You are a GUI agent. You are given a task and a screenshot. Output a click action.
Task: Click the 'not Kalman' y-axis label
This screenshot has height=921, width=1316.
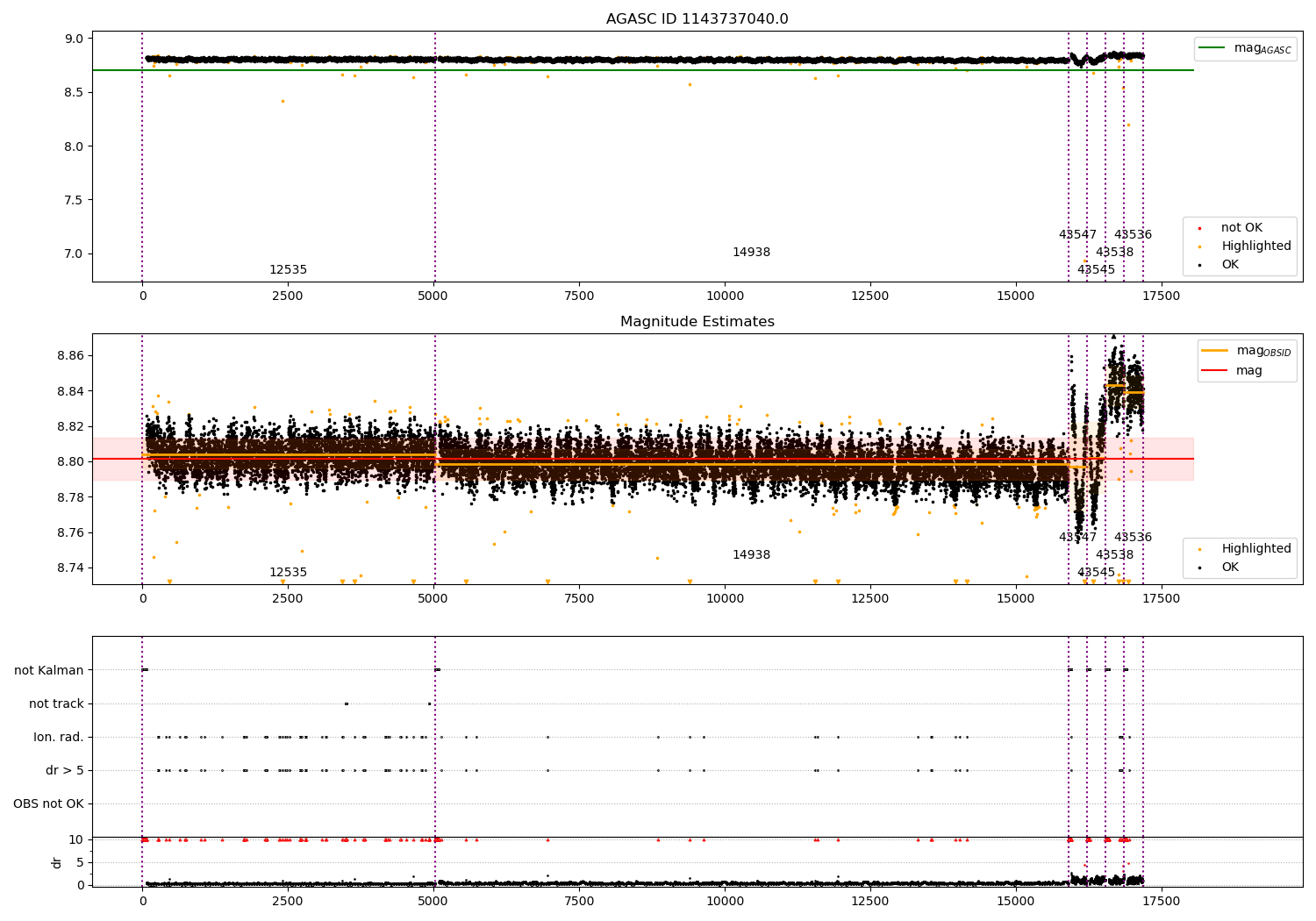click(x=49, y=671)
